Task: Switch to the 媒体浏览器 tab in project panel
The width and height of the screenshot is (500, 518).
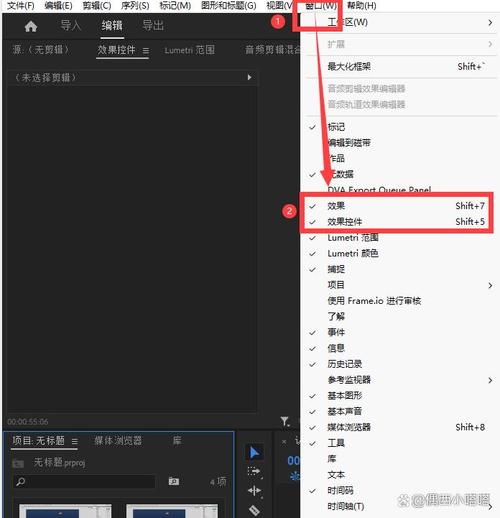Action: point(118,441)
